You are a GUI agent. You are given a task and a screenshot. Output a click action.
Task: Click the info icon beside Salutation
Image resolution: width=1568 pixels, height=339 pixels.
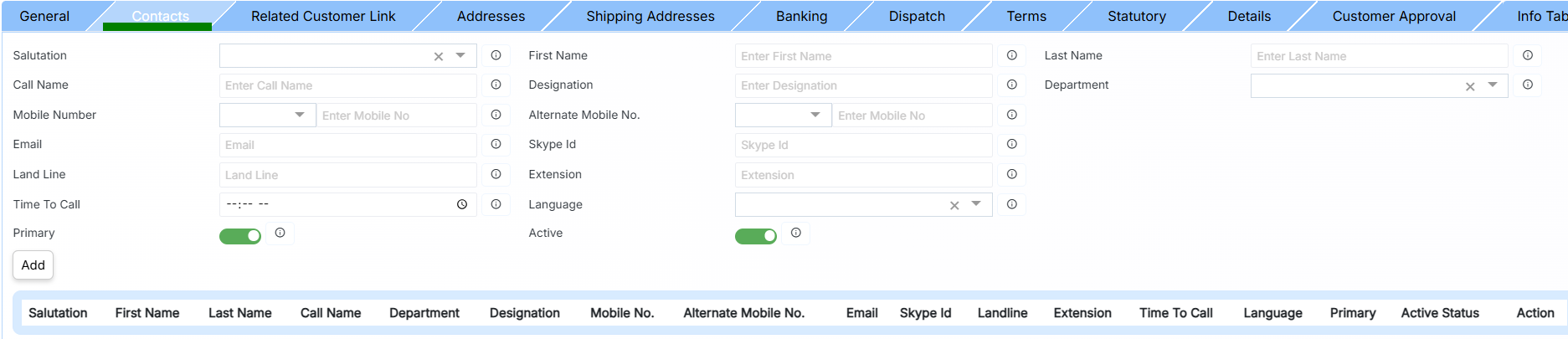point(496,55)
